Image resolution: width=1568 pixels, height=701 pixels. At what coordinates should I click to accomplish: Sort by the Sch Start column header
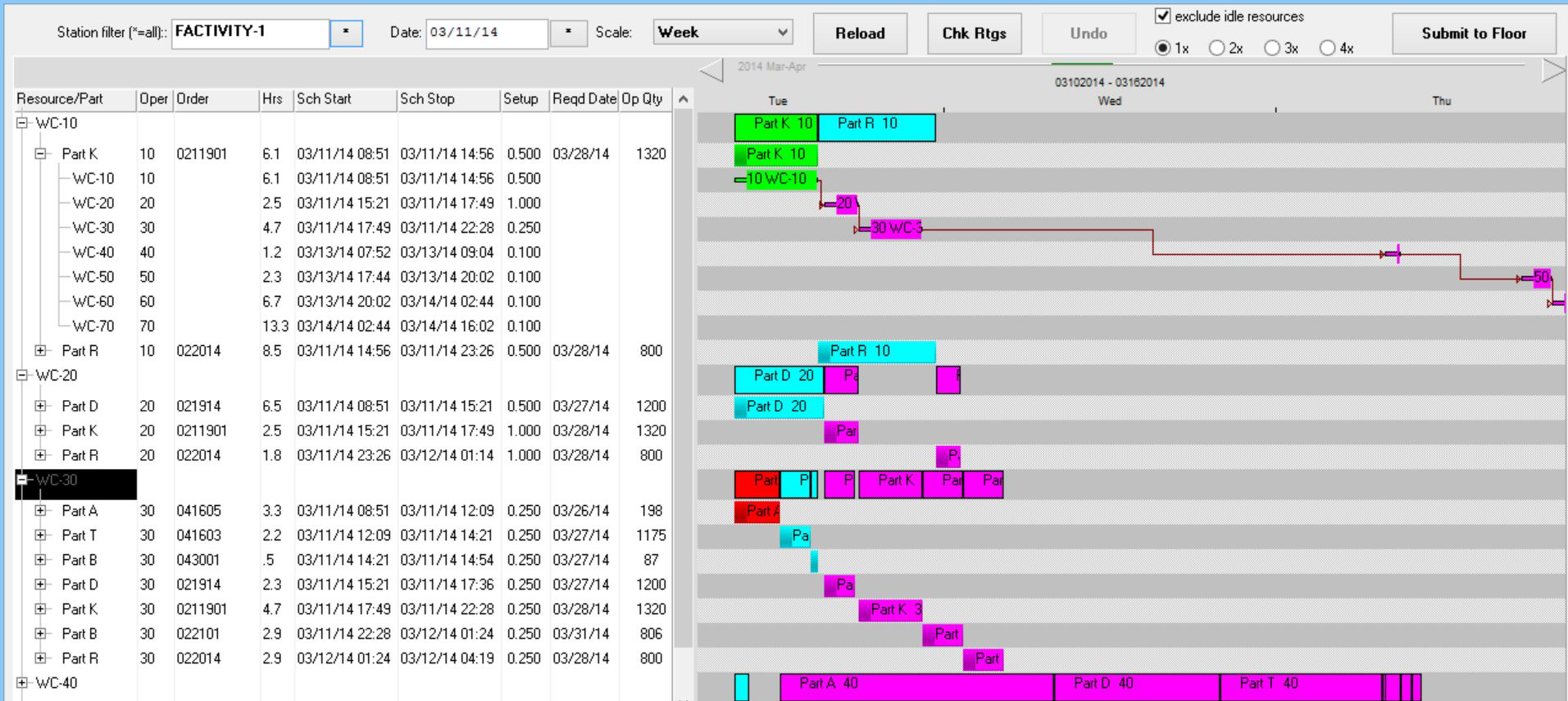pos(344,99)
